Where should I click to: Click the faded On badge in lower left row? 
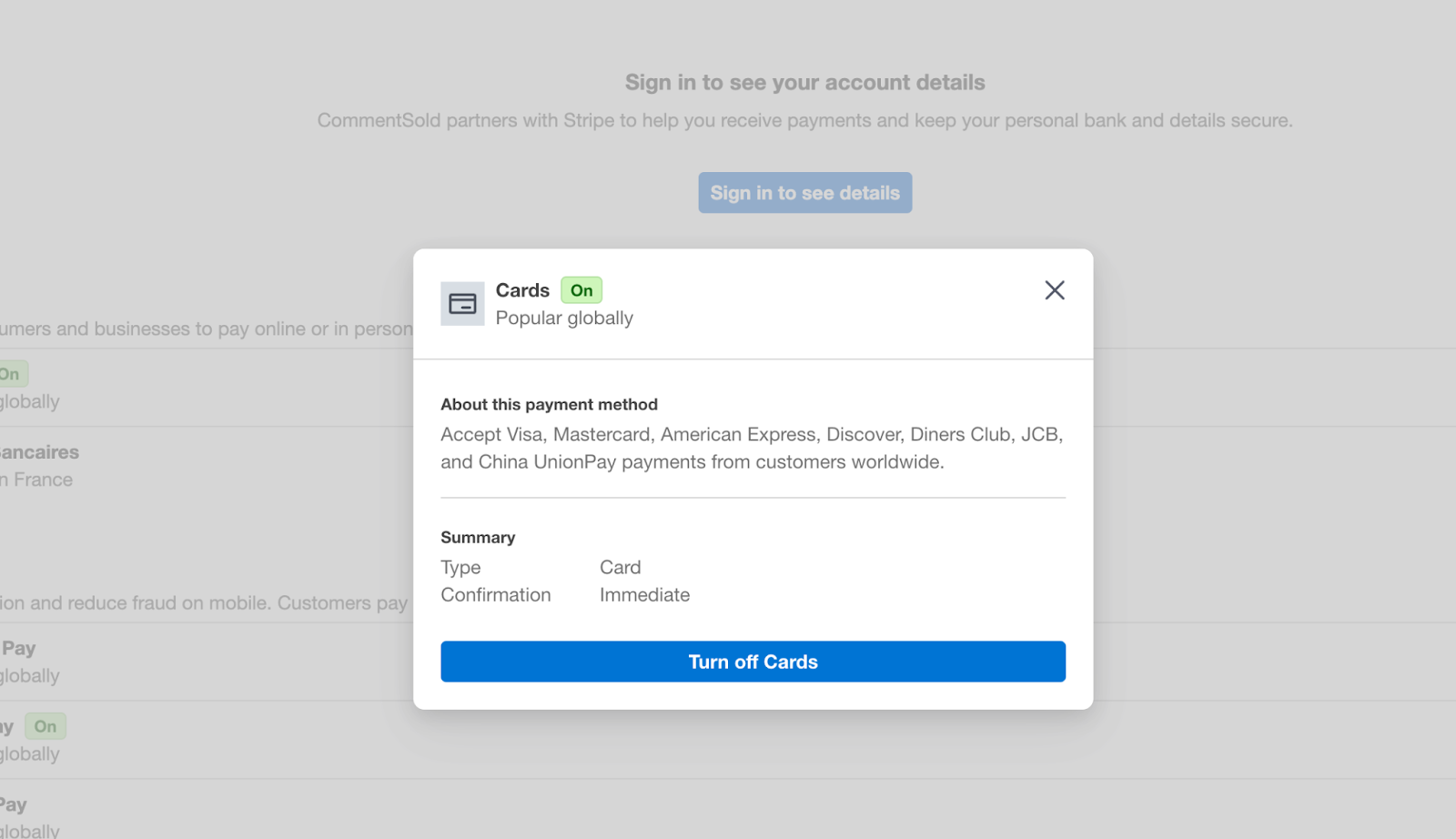(x=45, y=726)
